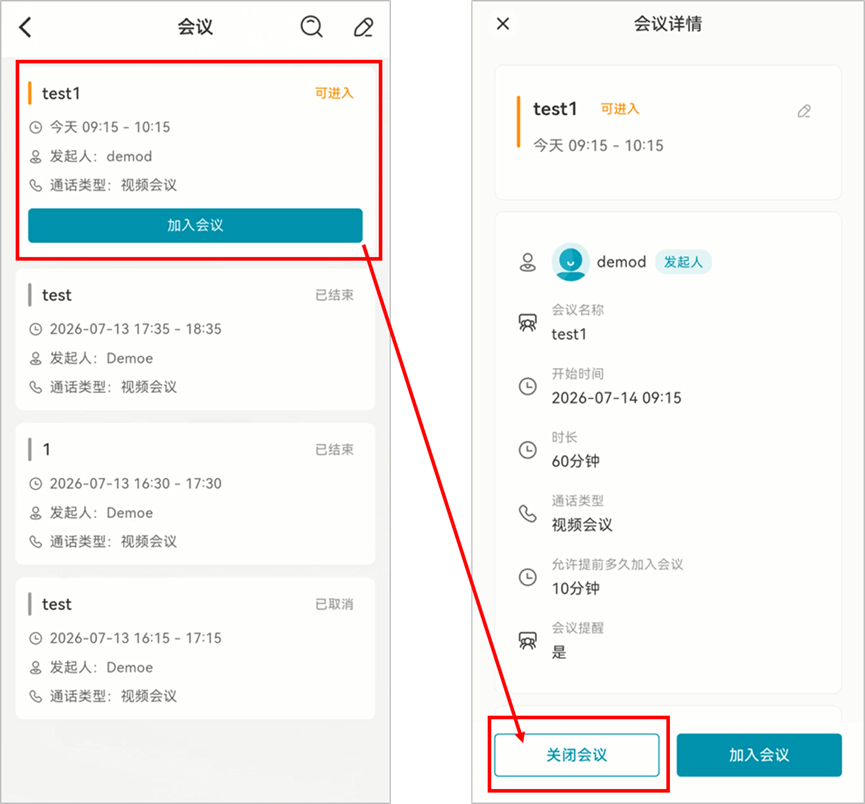Tap the clock icon beside 开始时间
The width and height of the screenshot is (865, 804).
click(x=528, y=386)
